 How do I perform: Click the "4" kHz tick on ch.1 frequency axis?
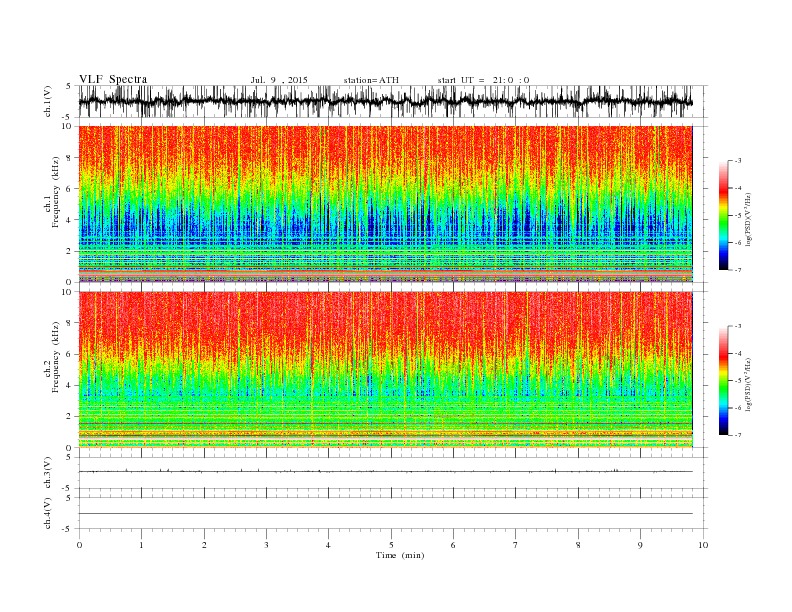70,220
